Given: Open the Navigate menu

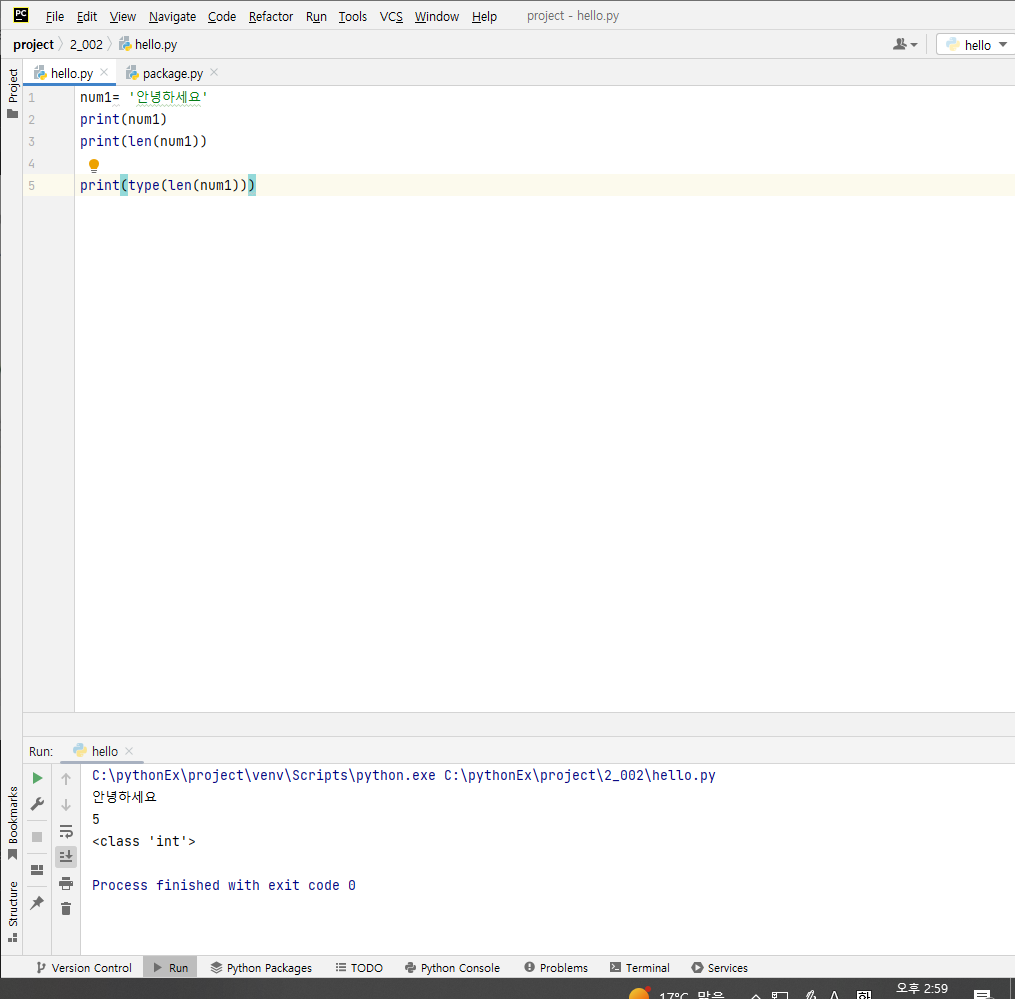Looking at the screenshot, I should pyautogui.click(x=172, y=16).
